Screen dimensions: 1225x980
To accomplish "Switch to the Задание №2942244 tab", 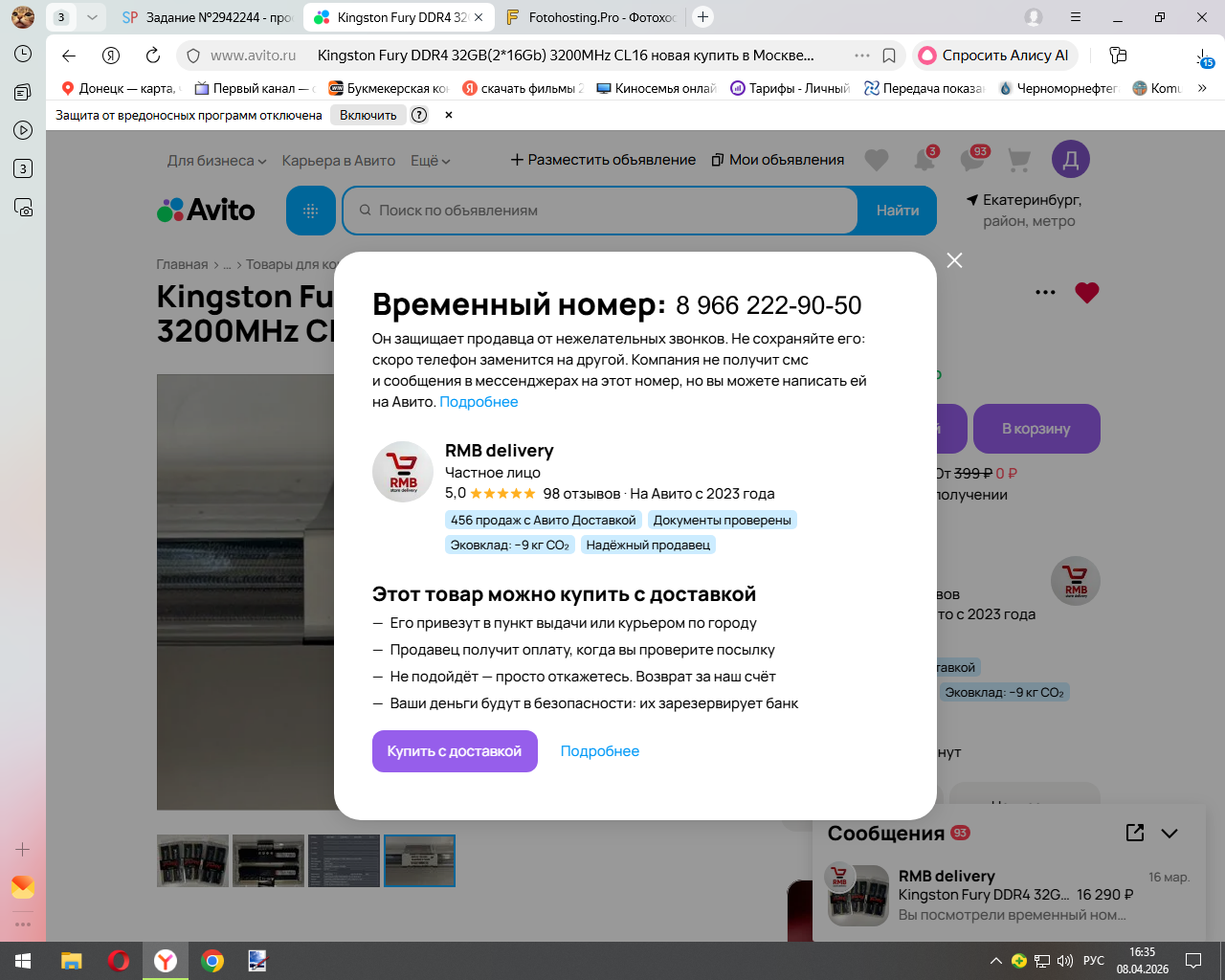I will pyautogui.click(x=209, y=17).
